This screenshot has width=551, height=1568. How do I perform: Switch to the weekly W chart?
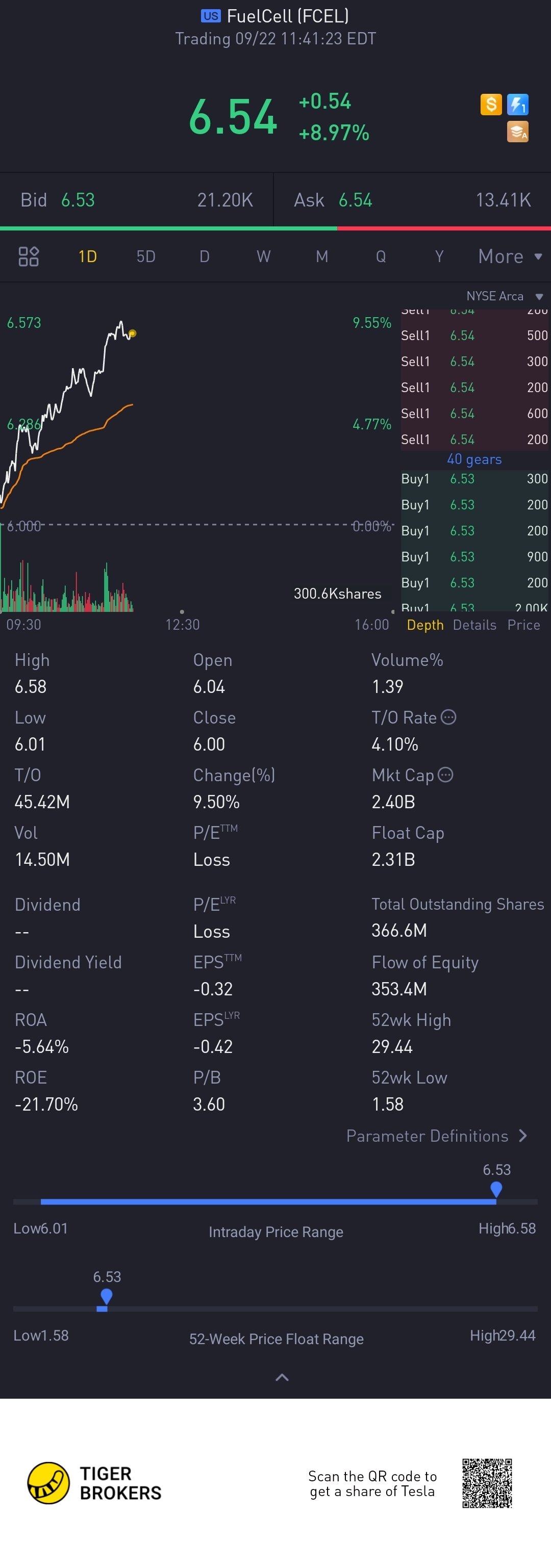[x=263, y=256]
